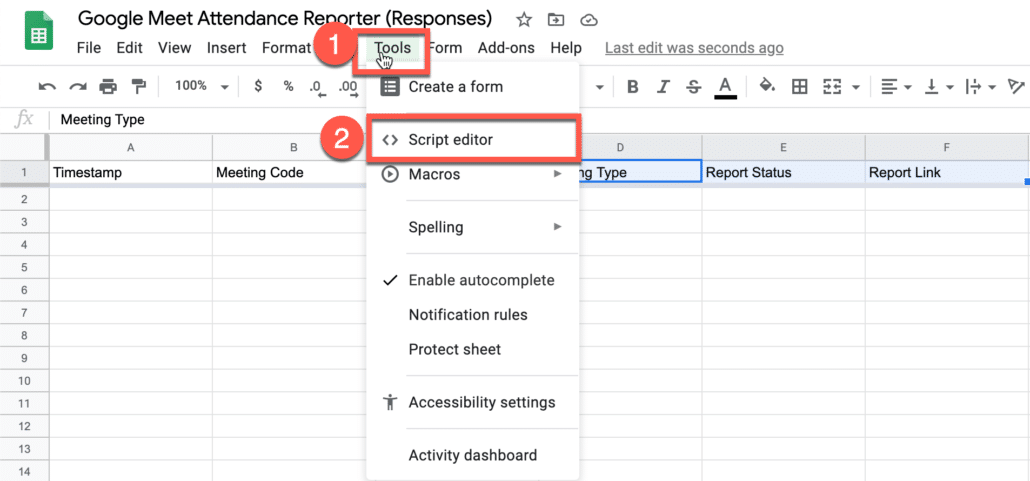The height and width of the screenshot is (481, 1030).
Task: Format as currency with the $ button
Action: click(x=258, y=86)
